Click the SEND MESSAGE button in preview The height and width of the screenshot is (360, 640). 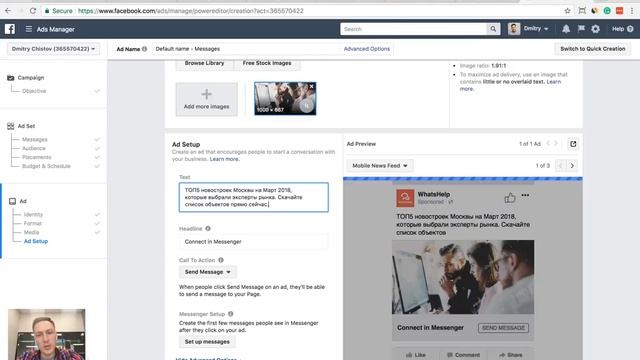(x=503, y=328)
